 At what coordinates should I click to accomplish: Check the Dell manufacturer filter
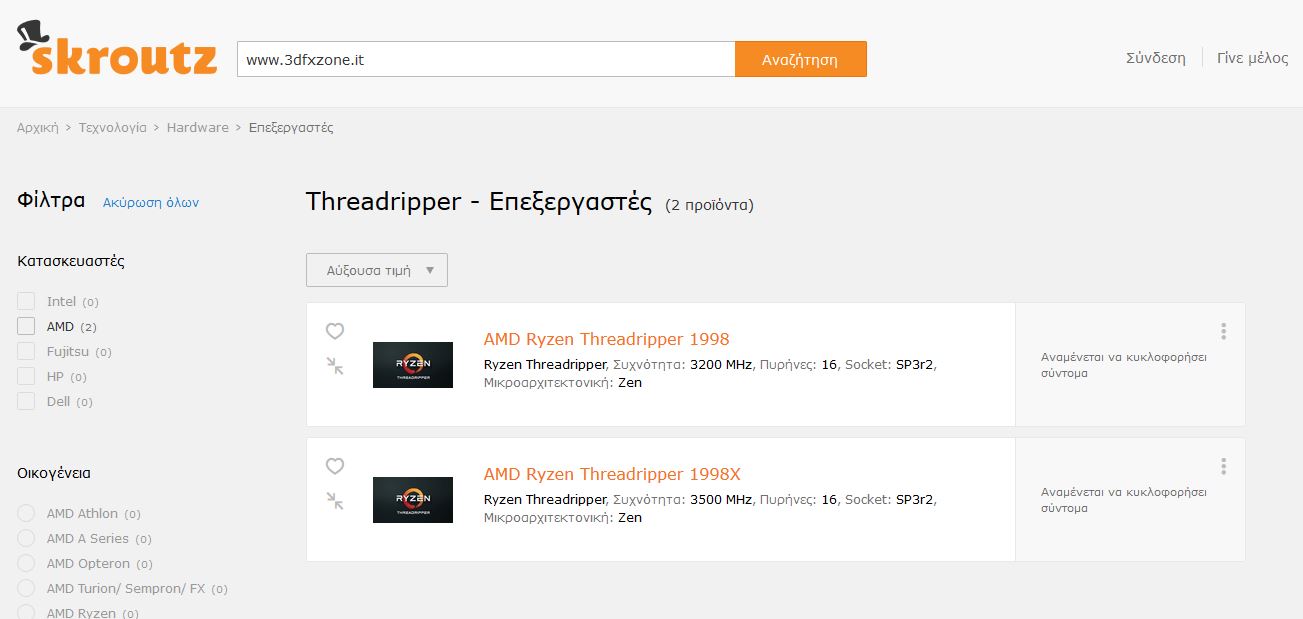click(26, 401)
